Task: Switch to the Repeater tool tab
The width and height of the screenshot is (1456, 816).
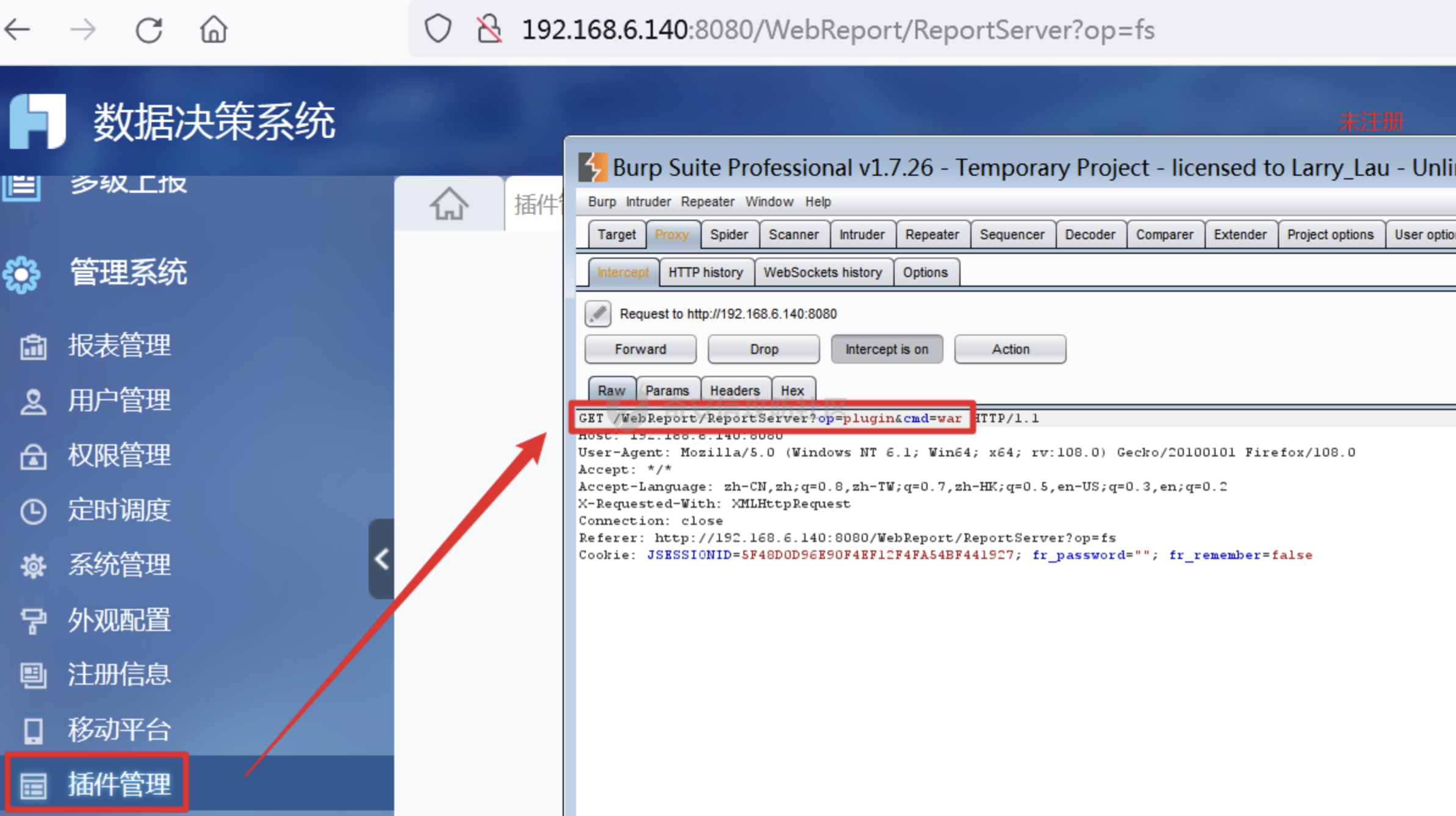Action: pyautogui.click(x=932, y=235)
